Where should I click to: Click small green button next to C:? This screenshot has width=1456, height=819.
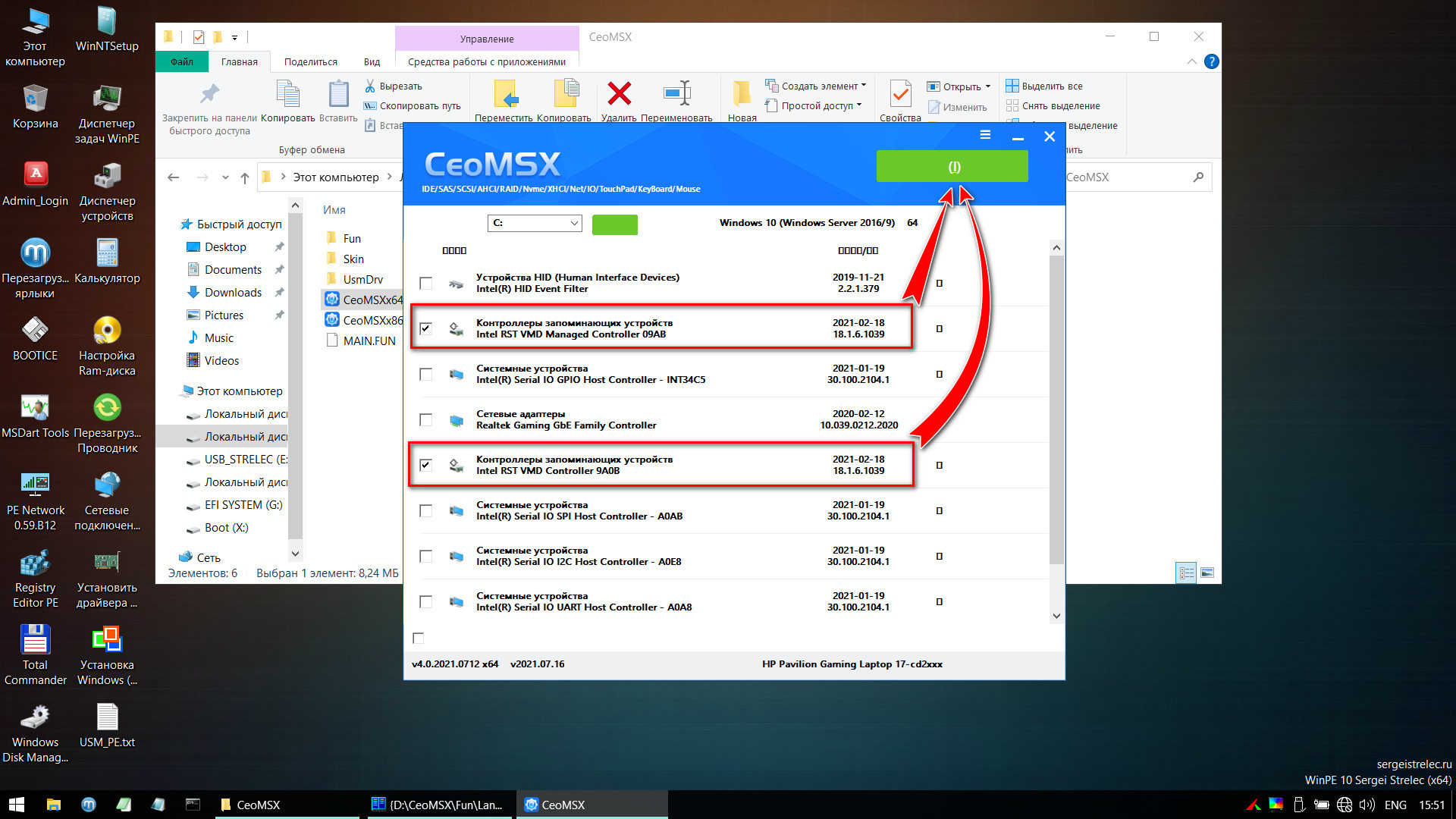[614, 224]
